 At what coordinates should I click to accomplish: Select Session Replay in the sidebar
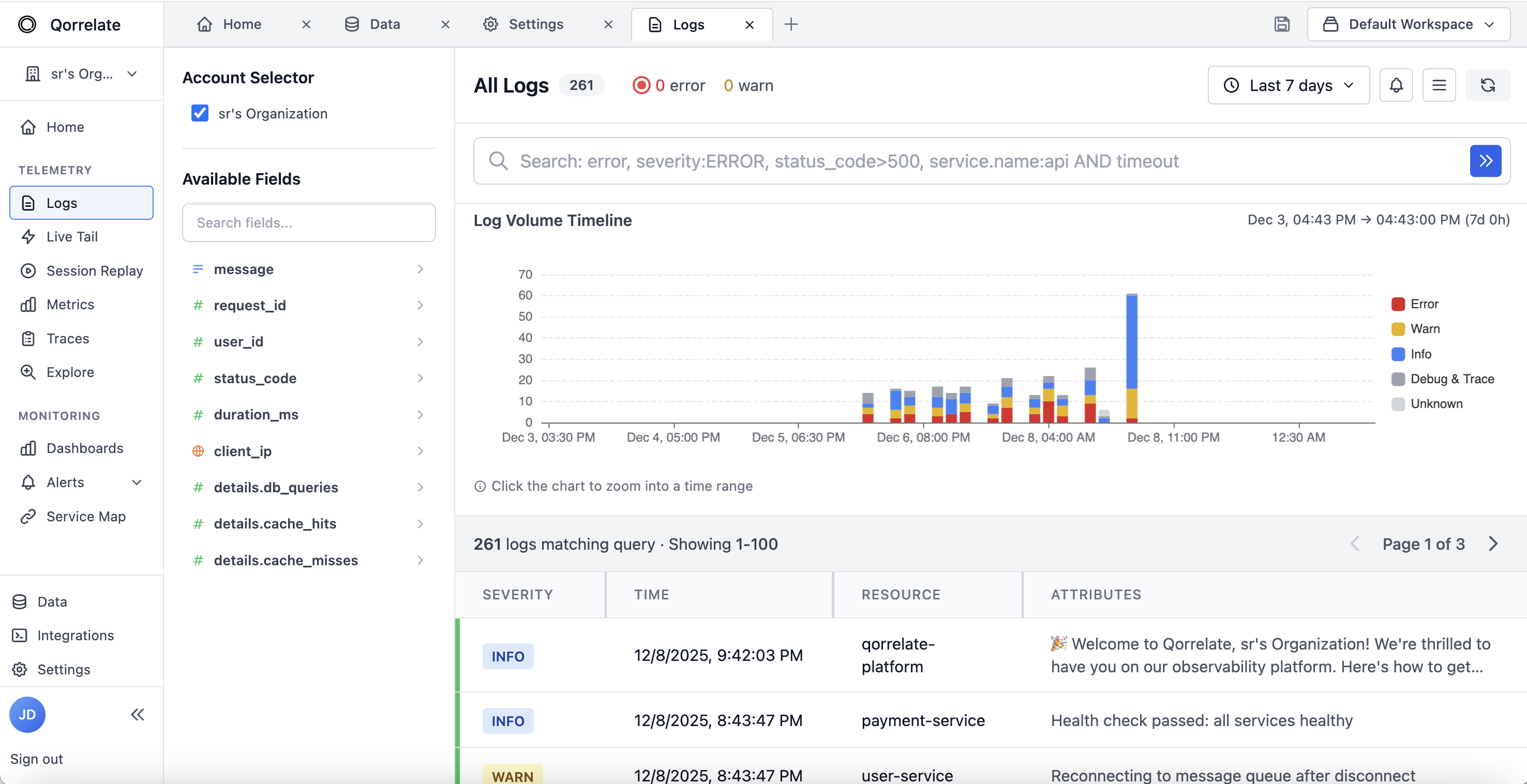(x=94, y=270)
